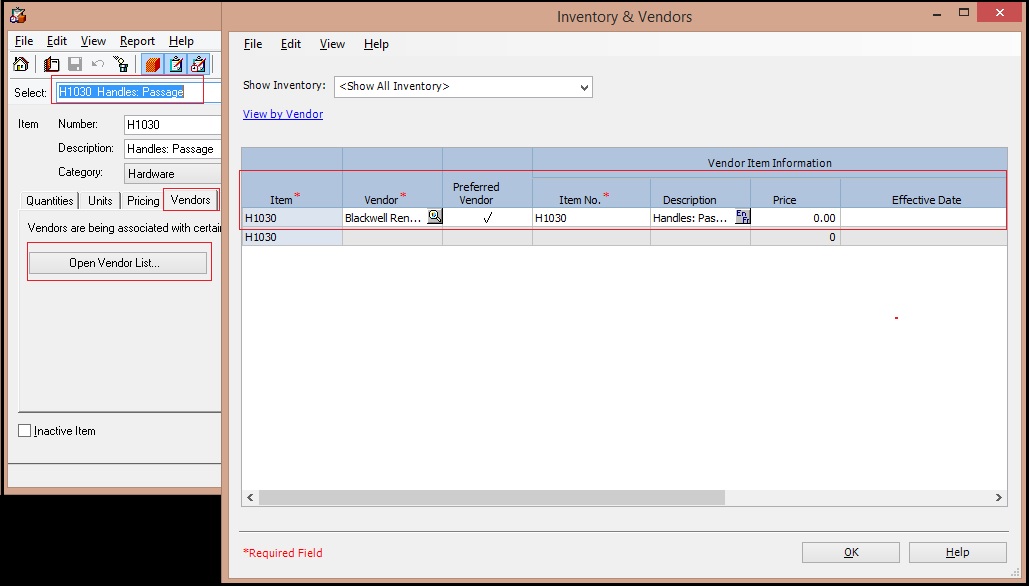This screenshot has width=1030, height=586.
Task: Click the grayed-out Save floppy icon
Action: point(75,65)
